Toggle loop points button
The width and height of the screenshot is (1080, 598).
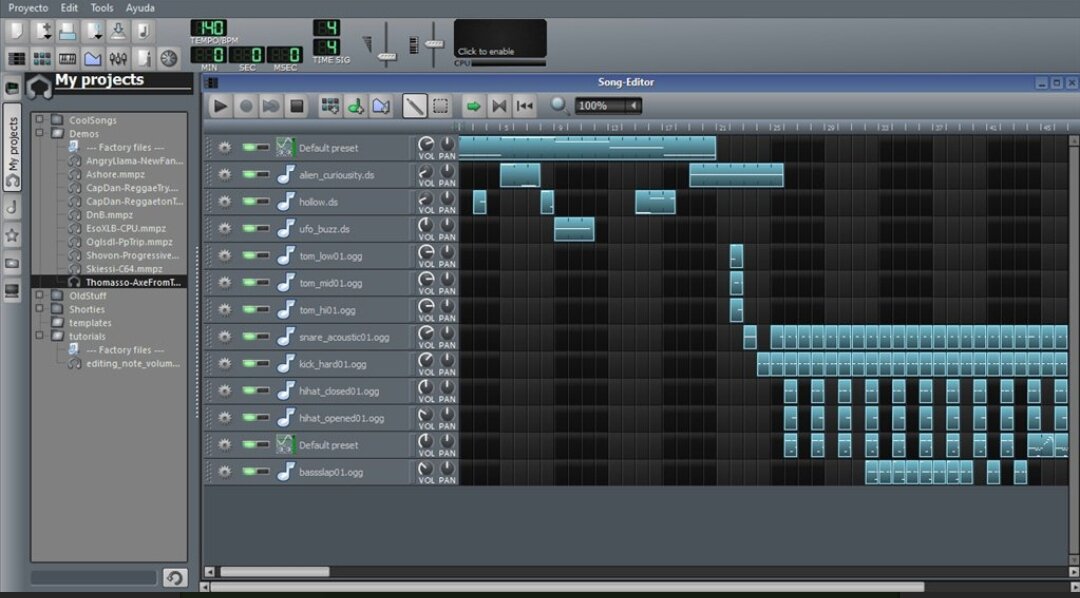point(499,106)
